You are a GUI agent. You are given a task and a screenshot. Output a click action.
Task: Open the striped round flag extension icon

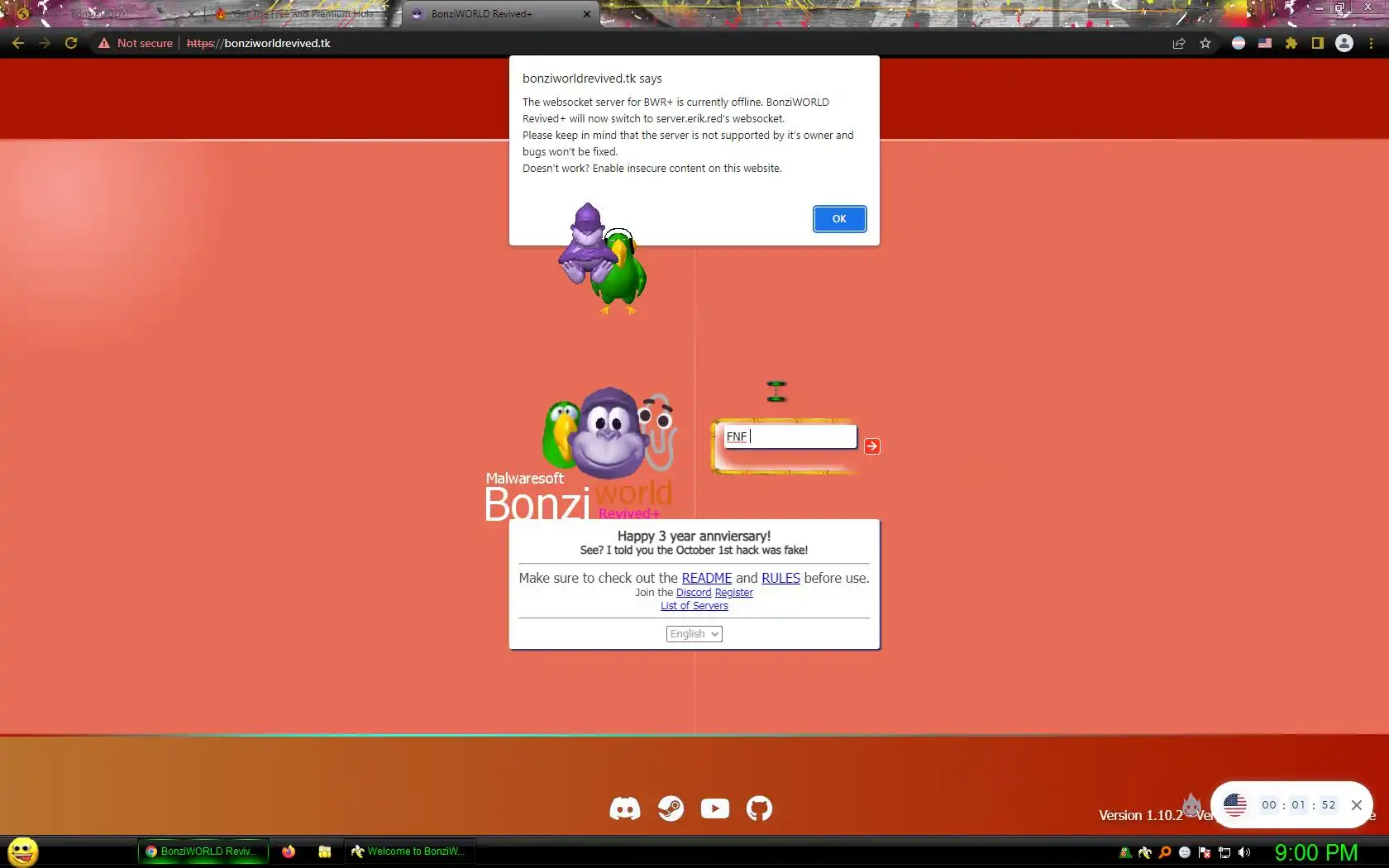pos(1239,43)
